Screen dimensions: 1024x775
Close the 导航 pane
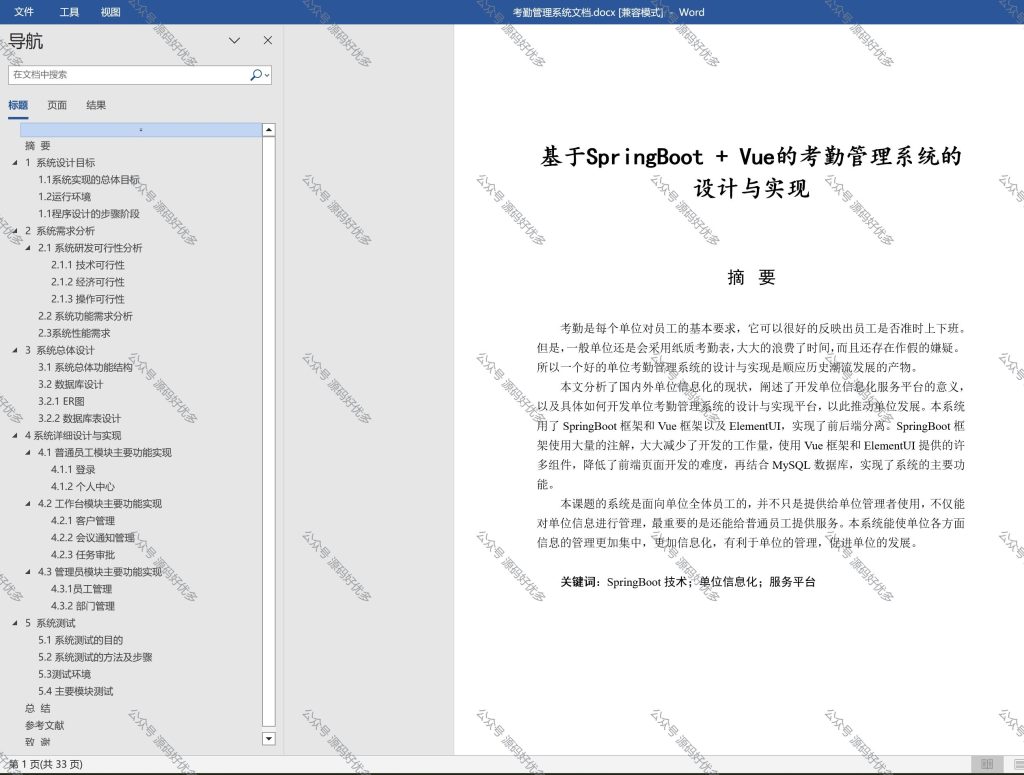tap(268, 40)
